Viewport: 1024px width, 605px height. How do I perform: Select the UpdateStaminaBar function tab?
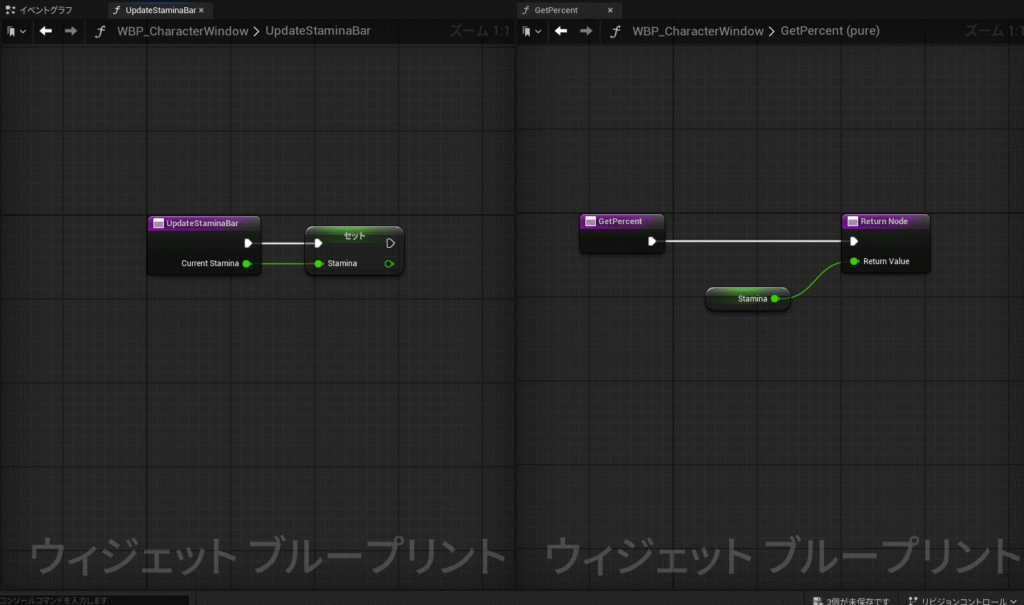pyautogui.click(x=160, y=10)
